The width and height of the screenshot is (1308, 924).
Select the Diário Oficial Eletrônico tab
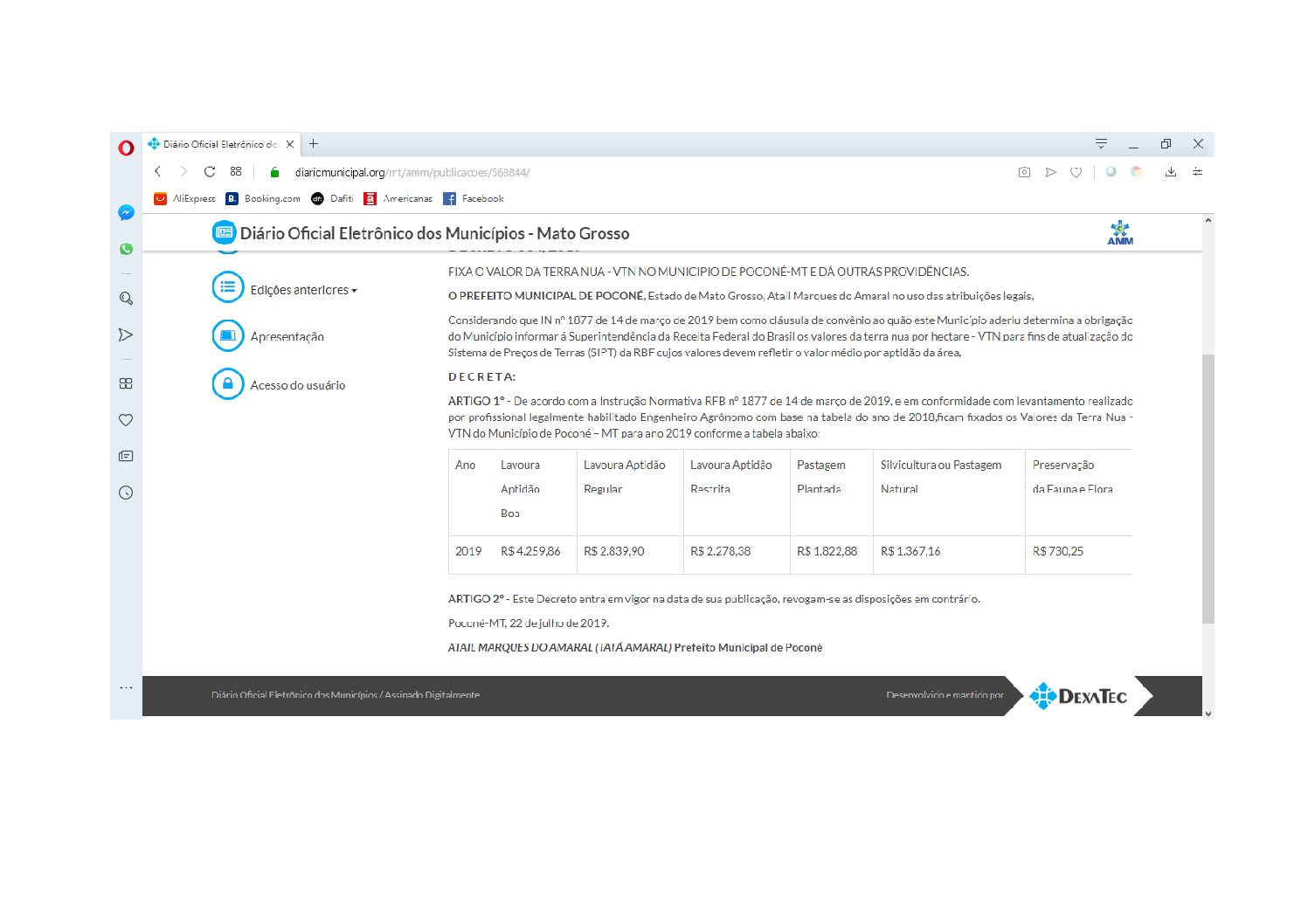pyautogui.click(x=218, y=144)
